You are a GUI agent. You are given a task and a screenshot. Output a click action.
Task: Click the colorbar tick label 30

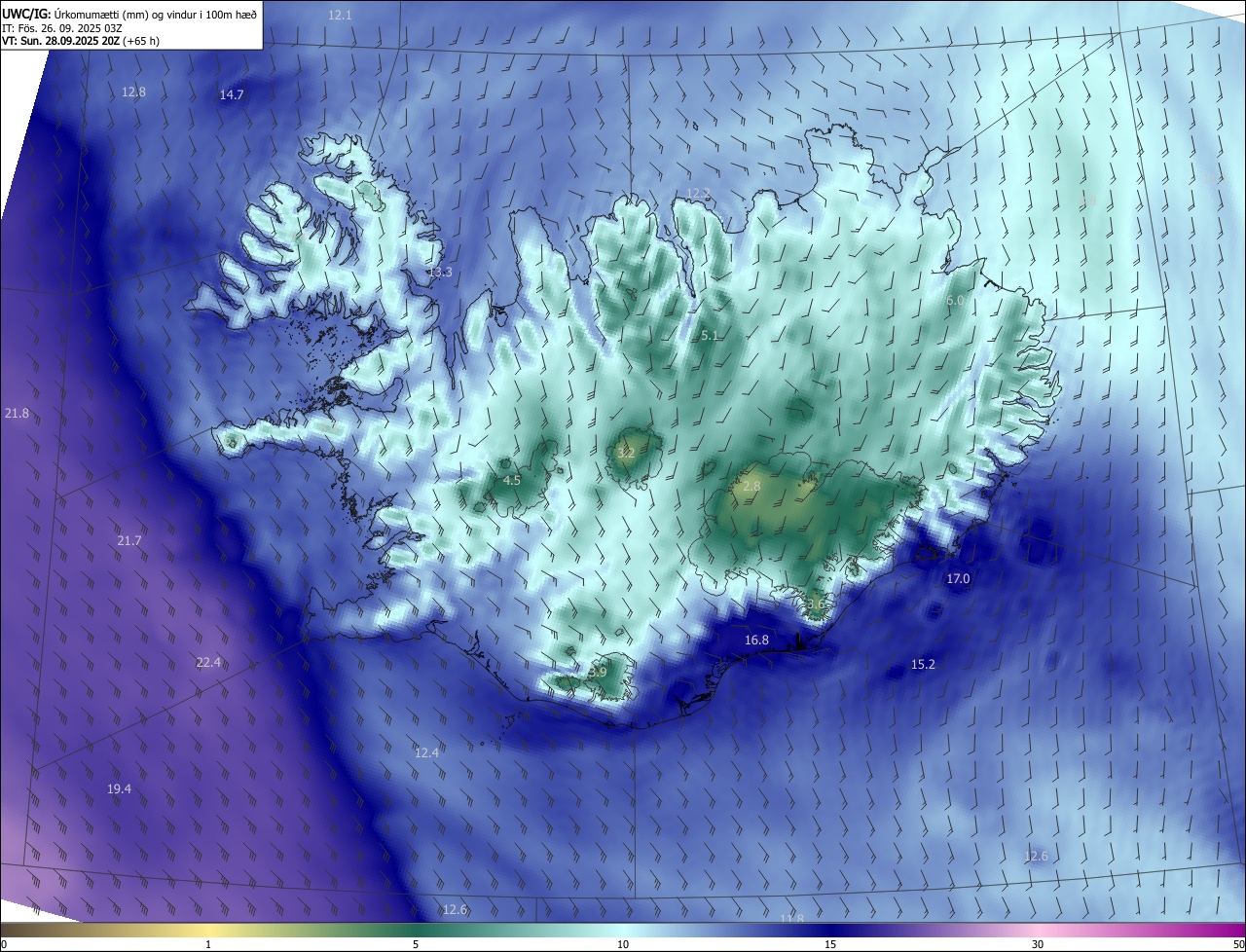pyautogui.click(x=1038, y=944)
